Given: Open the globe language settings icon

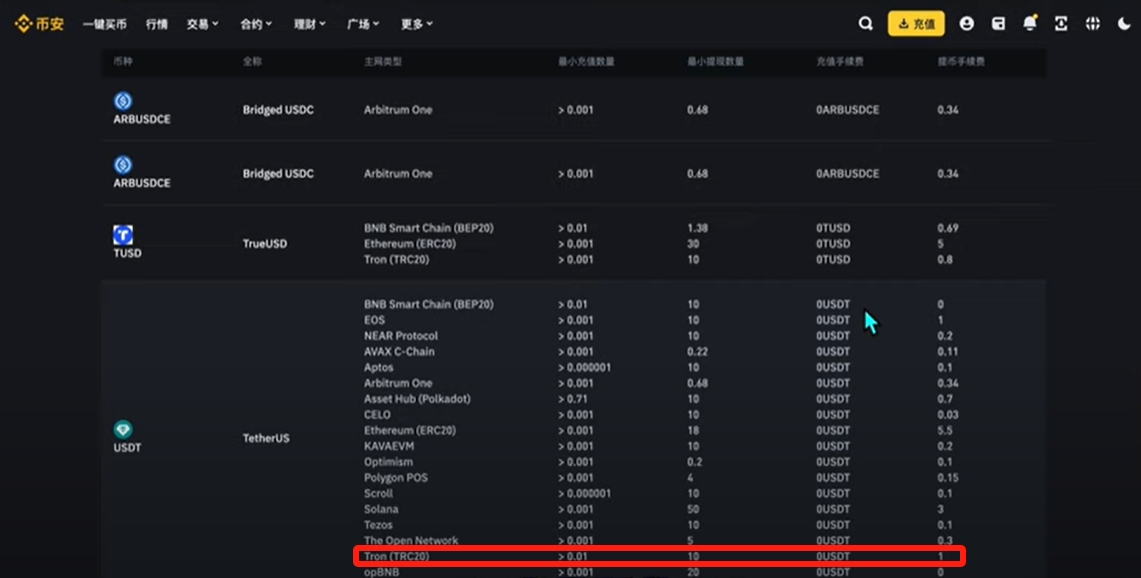Looking at the screenshot, I should (x=1093, y=24).
